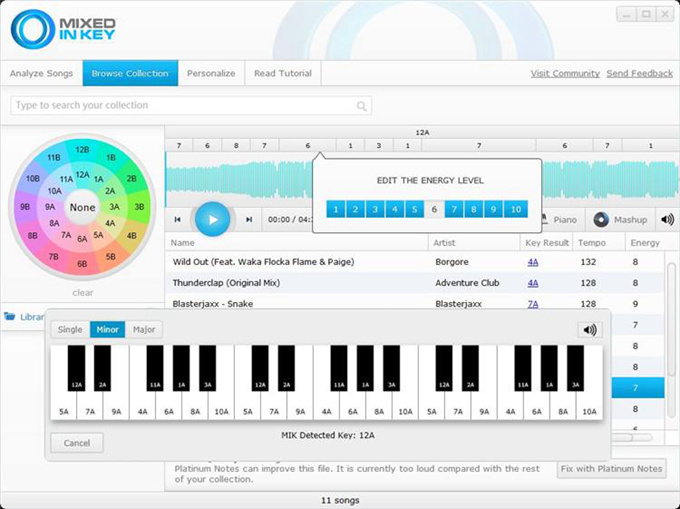Open the Analyze Songs tab
Screen dimensions: 680x509
pos(41,73)
